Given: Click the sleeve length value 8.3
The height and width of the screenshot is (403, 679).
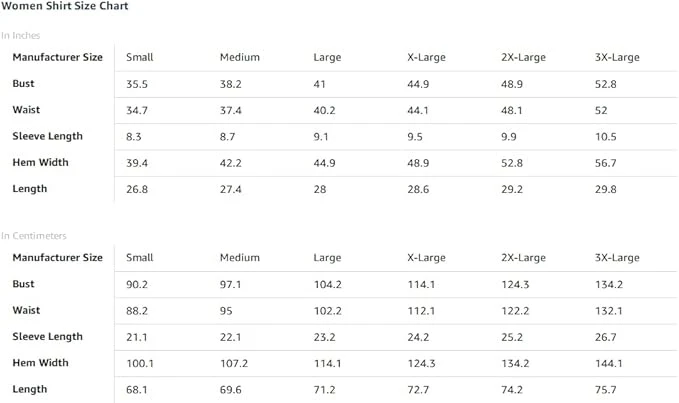Looking at the screenshot, I should click(x=134, y=136).
